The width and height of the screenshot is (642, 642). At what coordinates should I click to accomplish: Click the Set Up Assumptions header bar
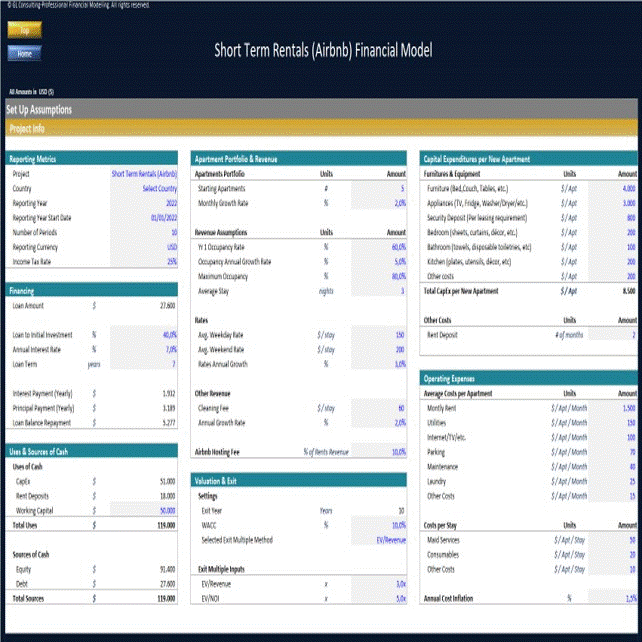[321, 109]
